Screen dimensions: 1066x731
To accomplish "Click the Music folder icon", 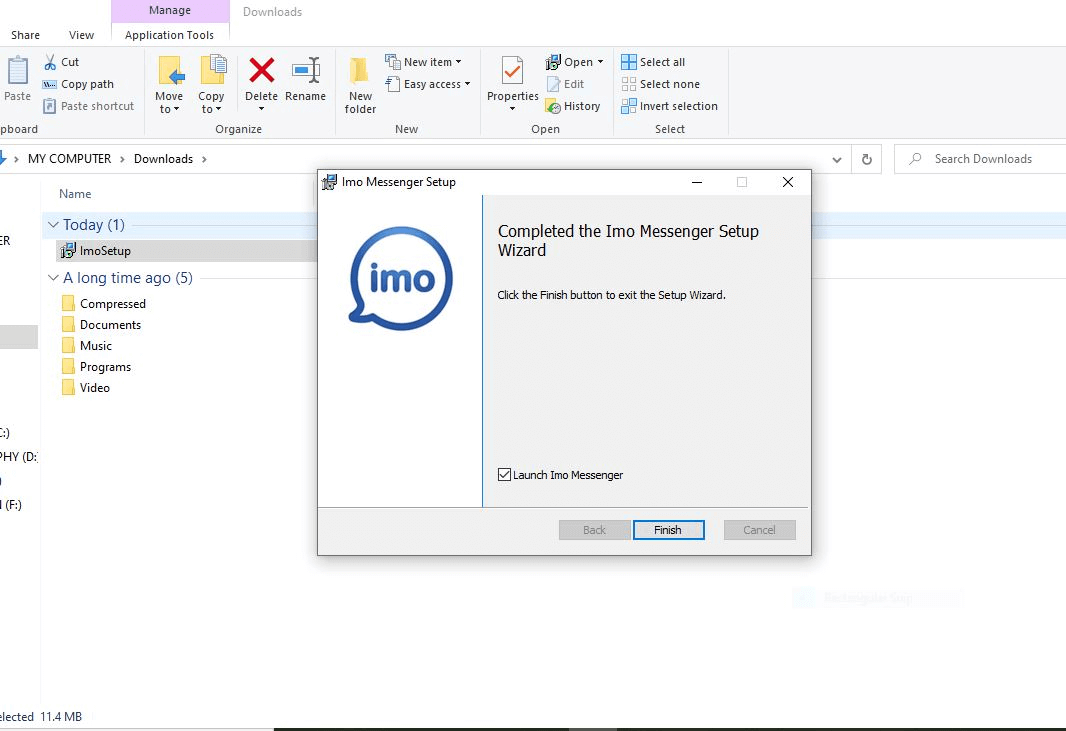I will coord(68,345).
